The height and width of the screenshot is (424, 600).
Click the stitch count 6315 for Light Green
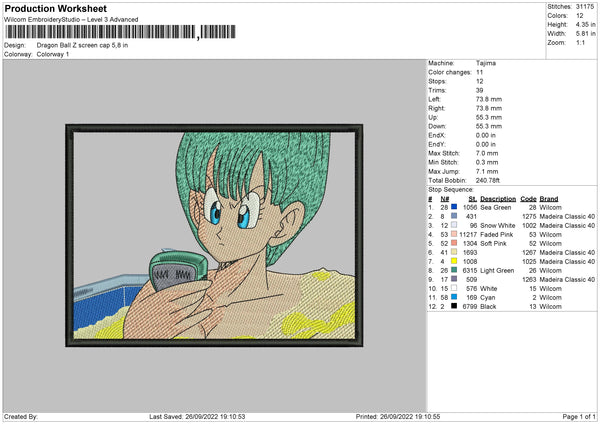470,270
